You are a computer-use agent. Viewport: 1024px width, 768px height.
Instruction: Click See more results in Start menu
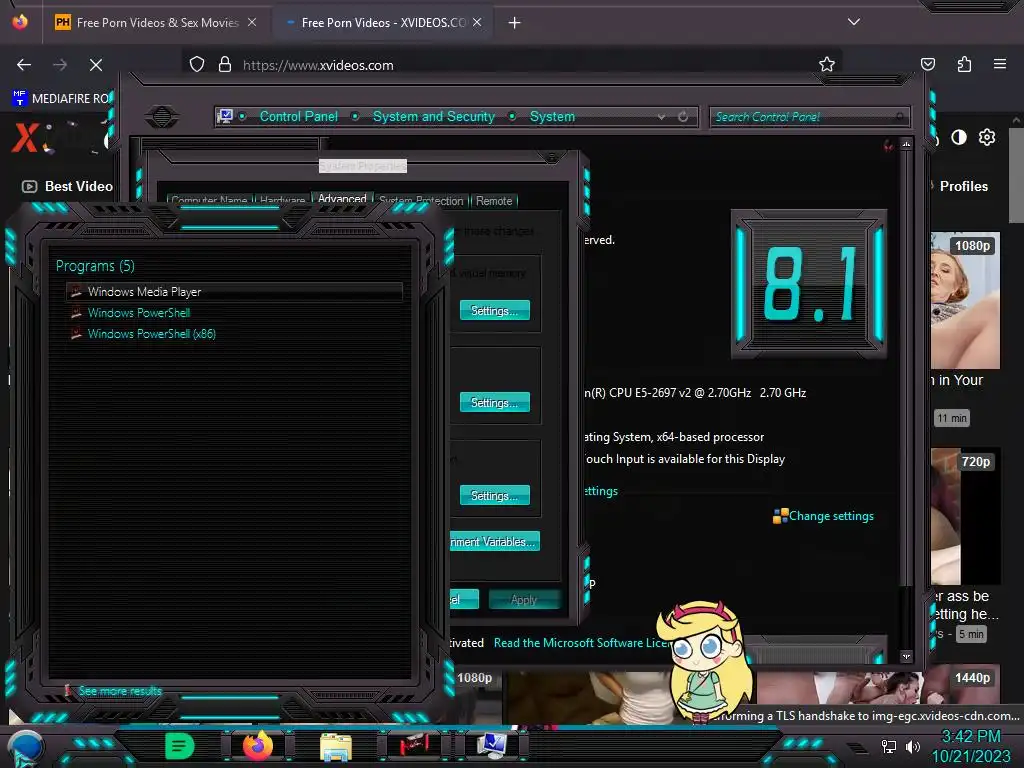point(120,690)
